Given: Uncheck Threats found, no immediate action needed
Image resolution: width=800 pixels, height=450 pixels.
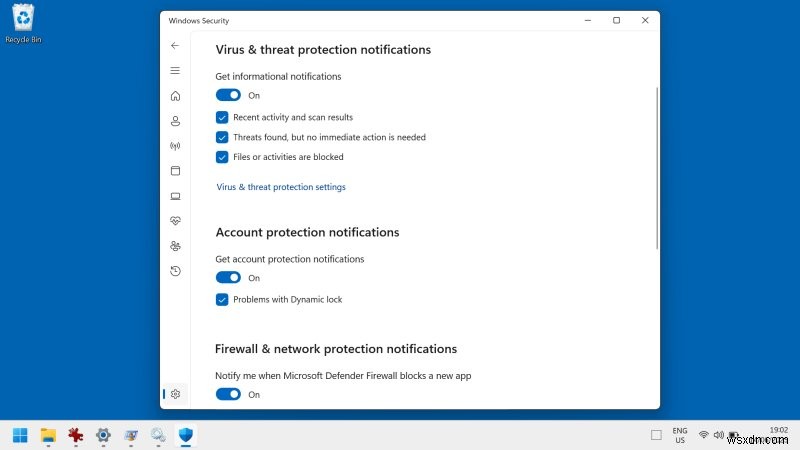Looking at the screenshot, I should pyautogui.click(x=222, y=137).
